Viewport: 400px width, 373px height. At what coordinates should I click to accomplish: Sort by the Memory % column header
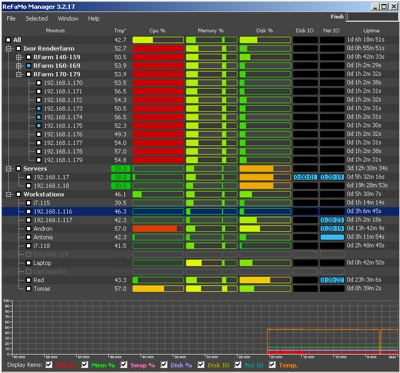point(211,31)
